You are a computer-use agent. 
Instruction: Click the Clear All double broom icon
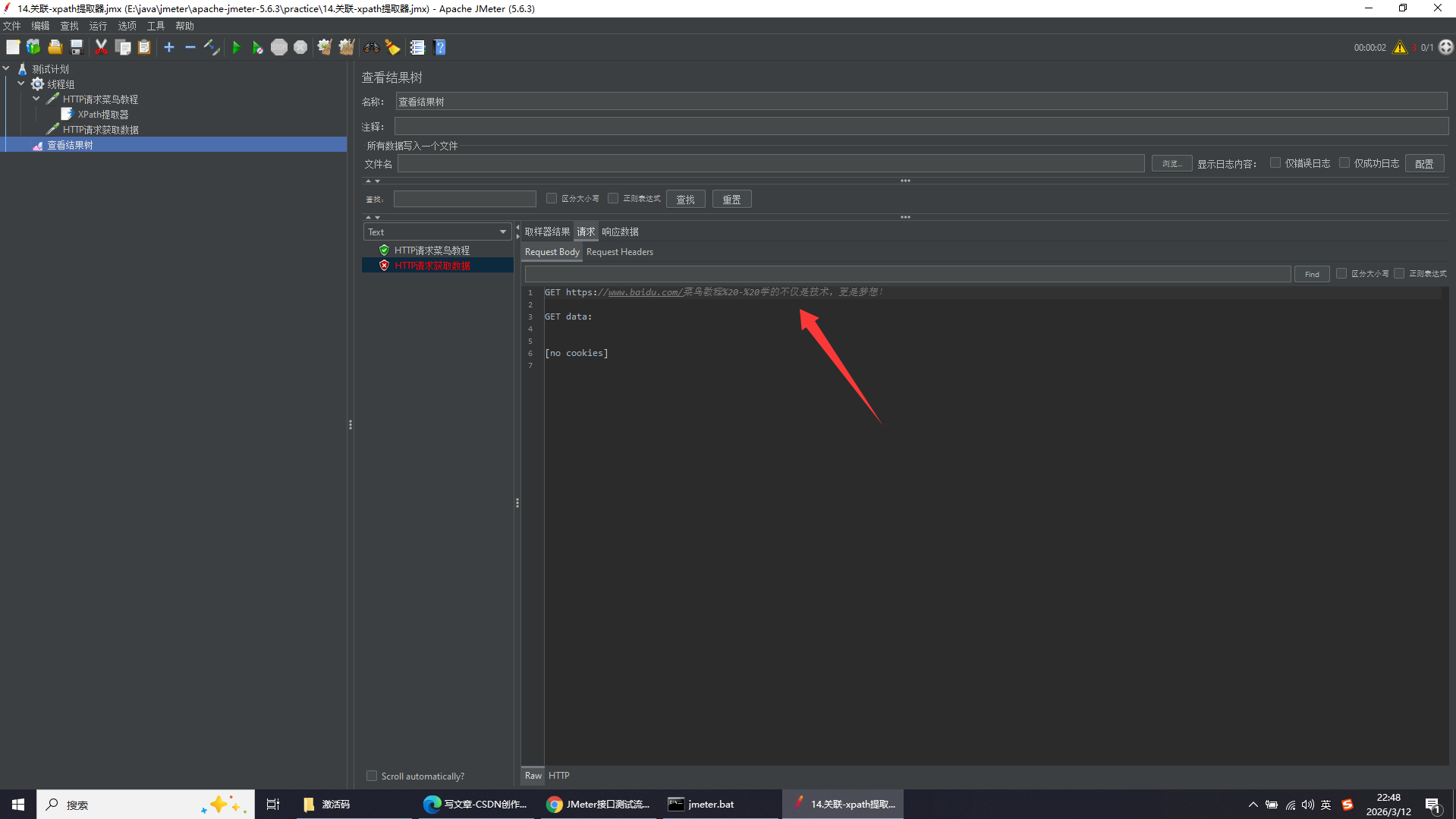tap(347, 47)
